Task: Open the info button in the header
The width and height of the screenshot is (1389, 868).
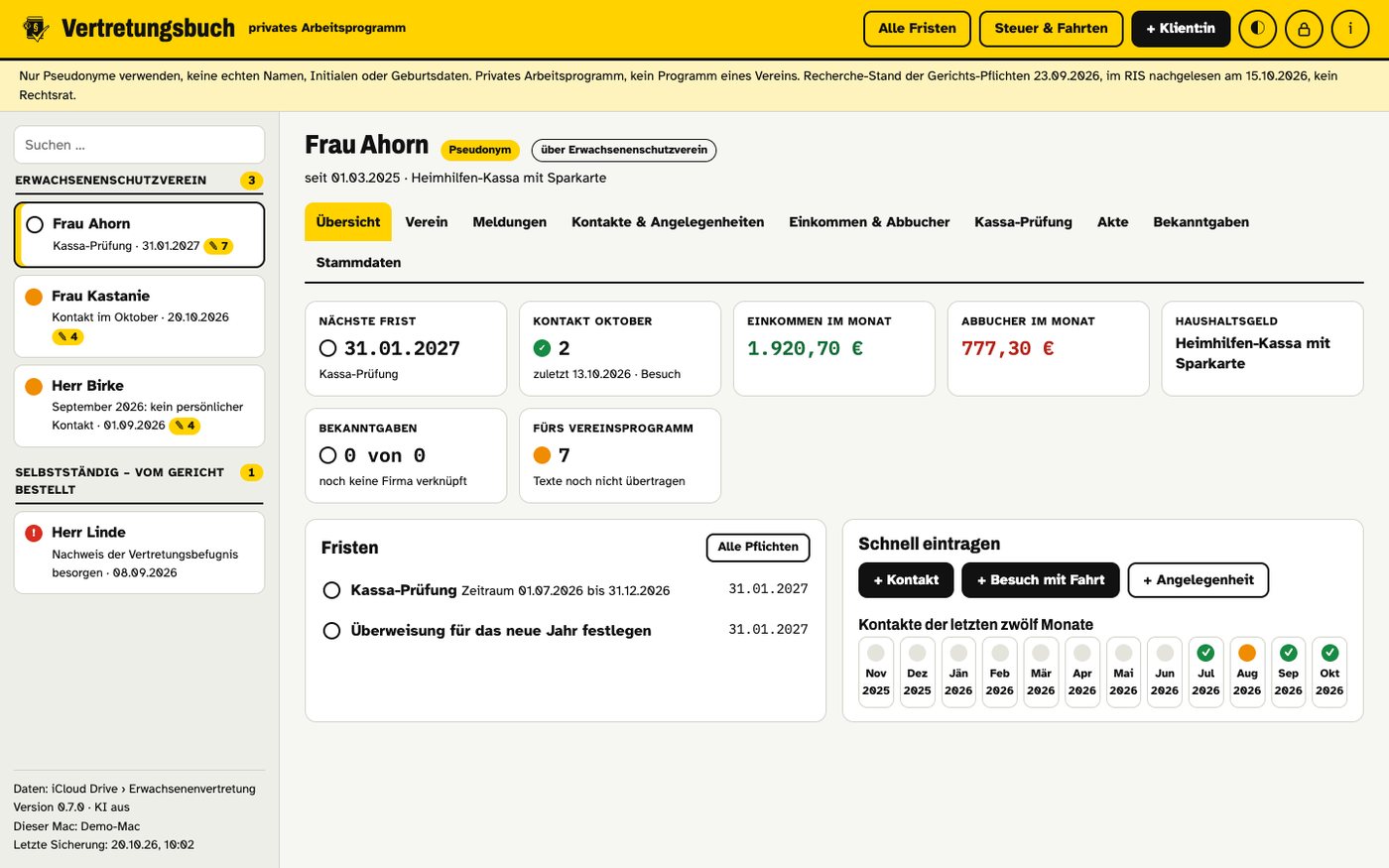Action: tap(1350, 29)
